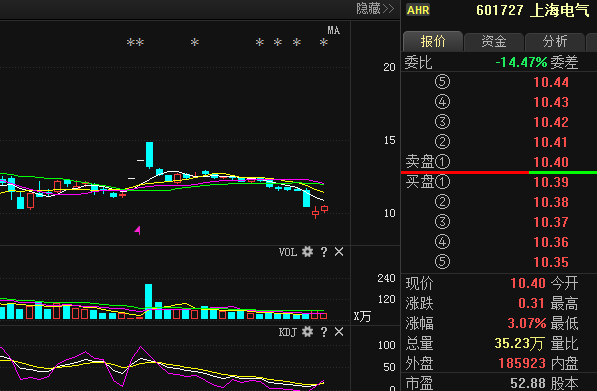Click the AHR badge icon
Viewport: 597px width, 391px height.
(418, 10)
